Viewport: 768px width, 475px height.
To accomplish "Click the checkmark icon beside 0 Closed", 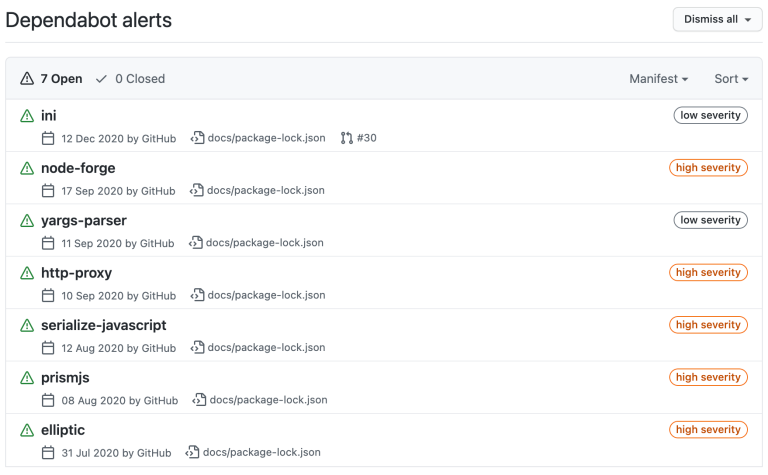I will (101, 79).
